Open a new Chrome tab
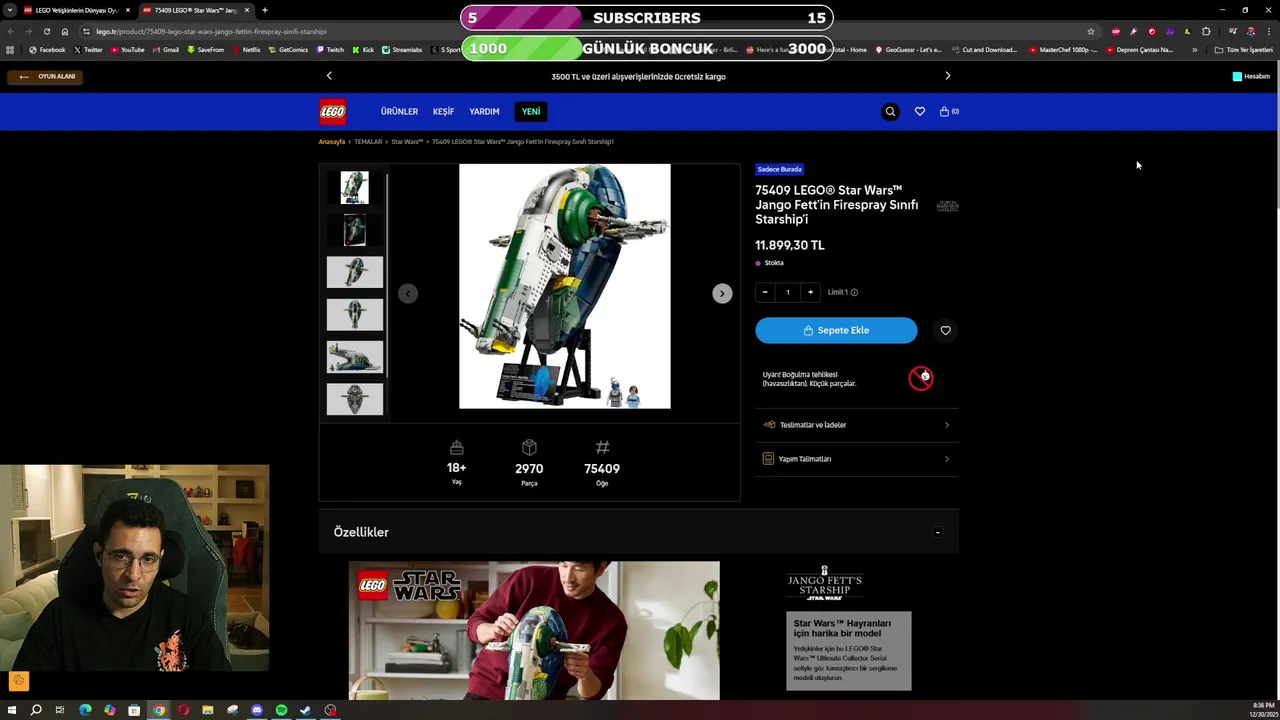Viewport: 1280px width, 720px height. coord(264,10)
